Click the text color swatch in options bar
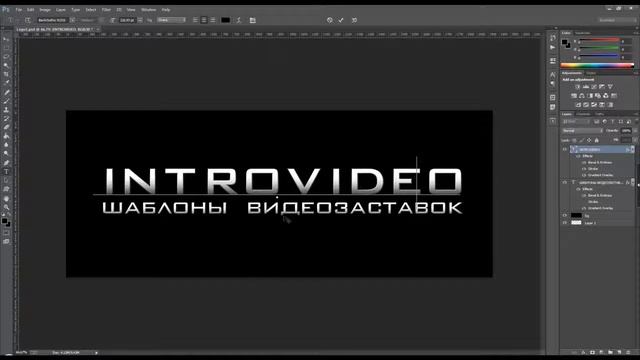 tap(225, 20)
